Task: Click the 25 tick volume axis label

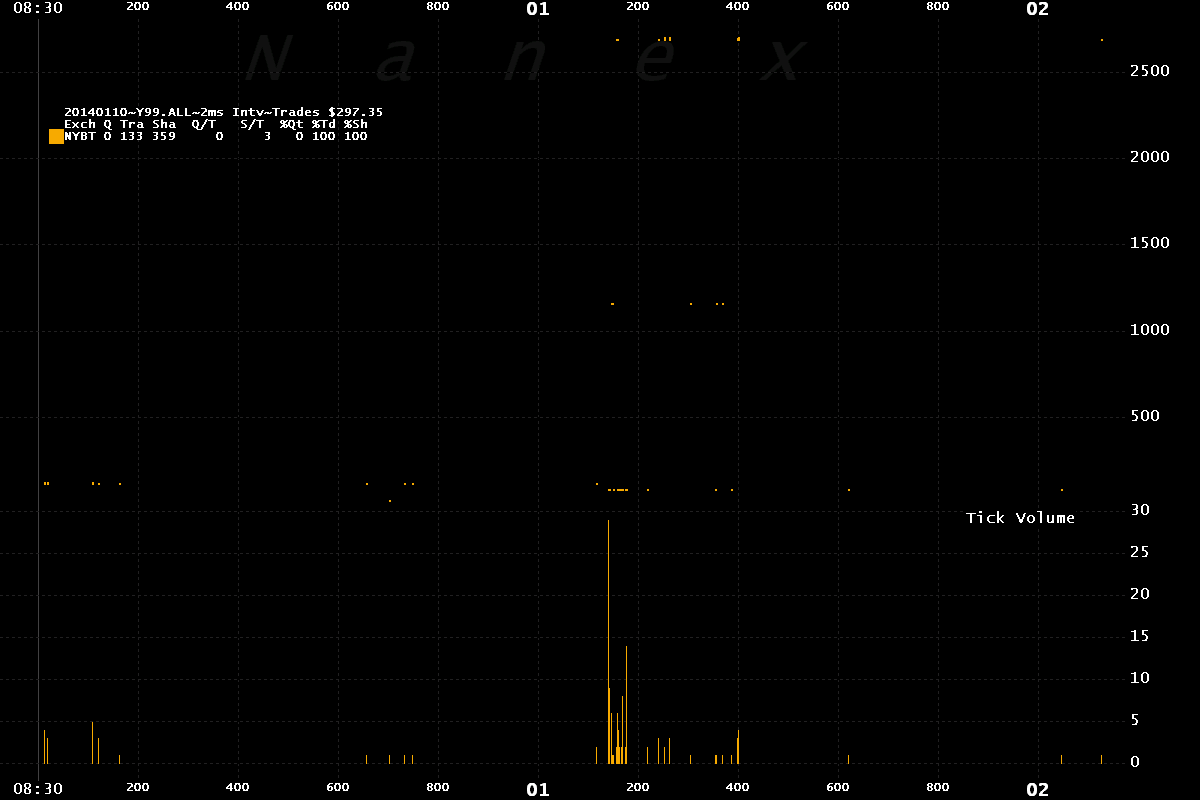Action: tap(1140, 552)
